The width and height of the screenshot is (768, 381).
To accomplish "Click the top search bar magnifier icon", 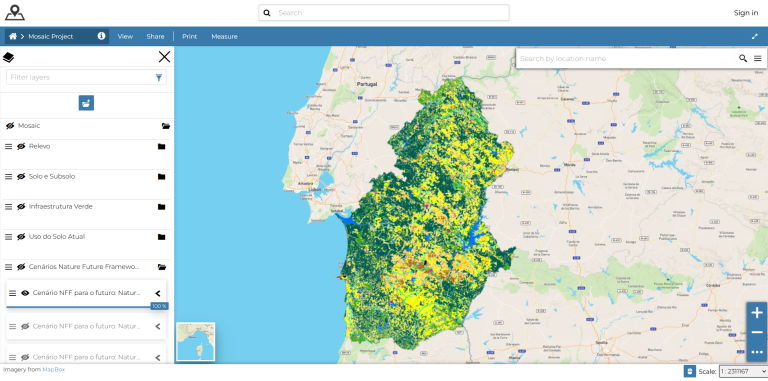I will 267,13.
